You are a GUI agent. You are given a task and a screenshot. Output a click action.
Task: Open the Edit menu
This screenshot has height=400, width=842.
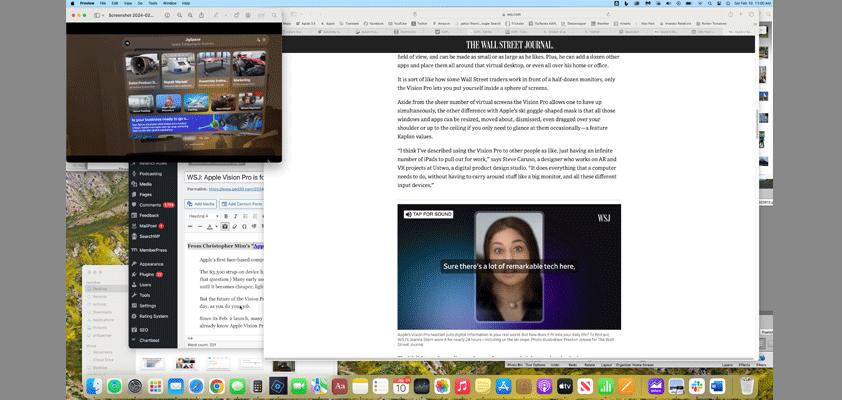coord(115,3)
